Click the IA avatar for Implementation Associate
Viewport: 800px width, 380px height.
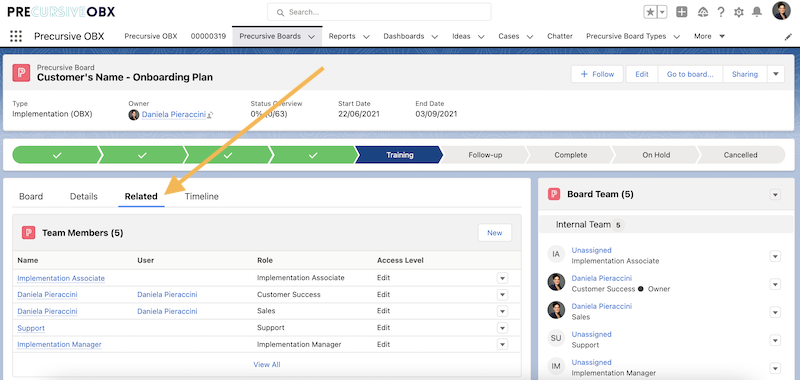[x=556, y=254]
